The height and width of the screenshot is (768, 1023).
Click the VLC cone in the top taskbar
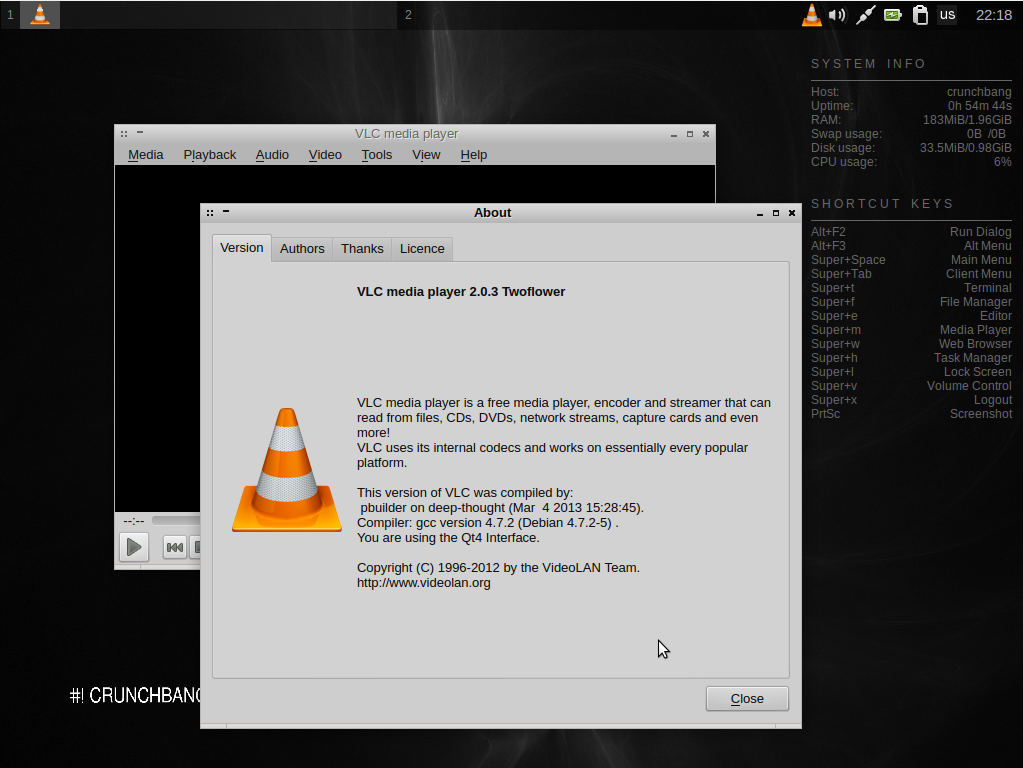tap(40, 14)
